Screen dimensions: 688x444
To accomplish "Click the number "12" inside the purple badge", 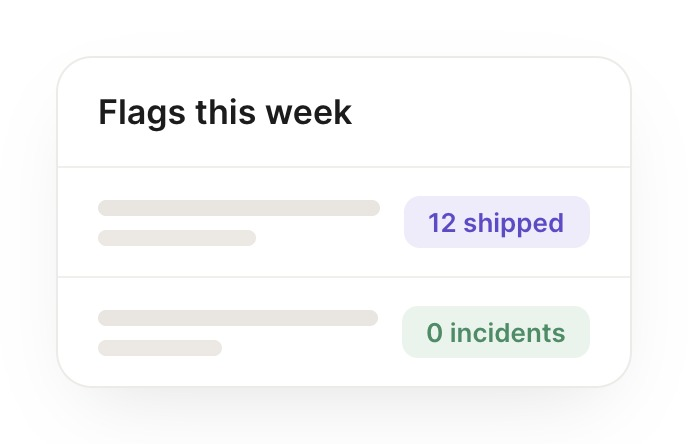I will point(442,223).
